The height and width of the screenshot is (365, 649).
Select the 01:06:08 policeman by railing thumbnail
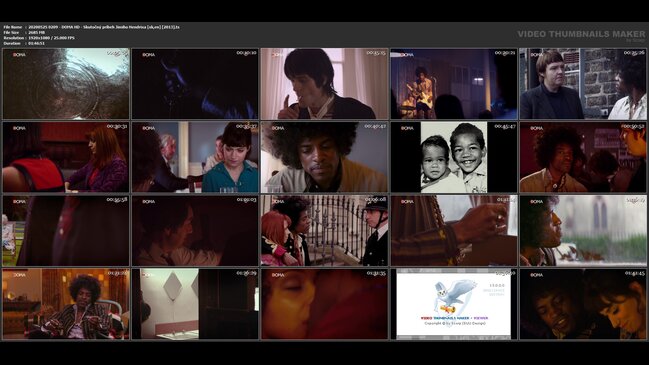pyautogui.click(x=324, y=231)
